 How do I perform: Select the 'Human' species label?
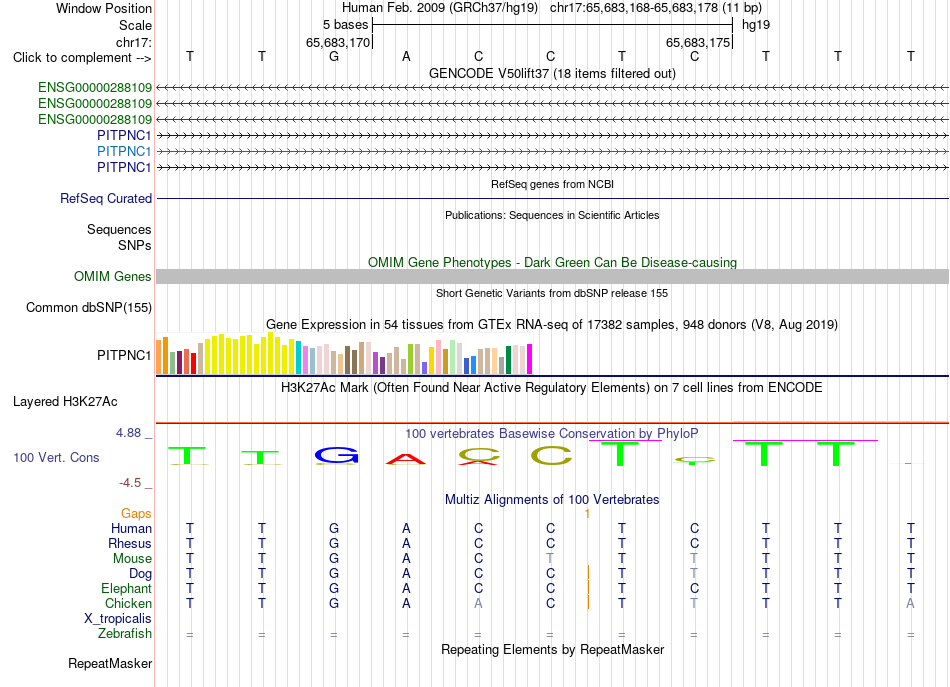click(x=131, y=529)
